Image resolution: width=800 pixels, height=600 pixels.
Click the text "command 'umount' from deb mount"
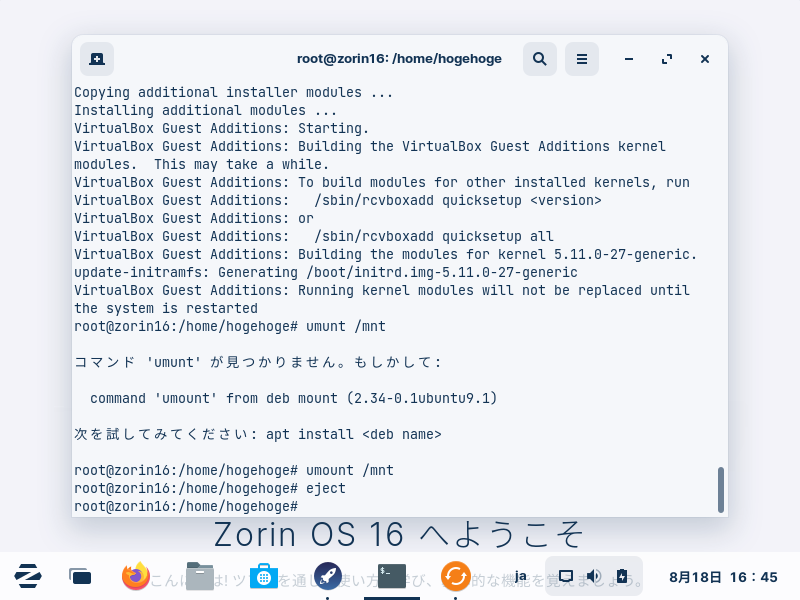pos(214,398)
